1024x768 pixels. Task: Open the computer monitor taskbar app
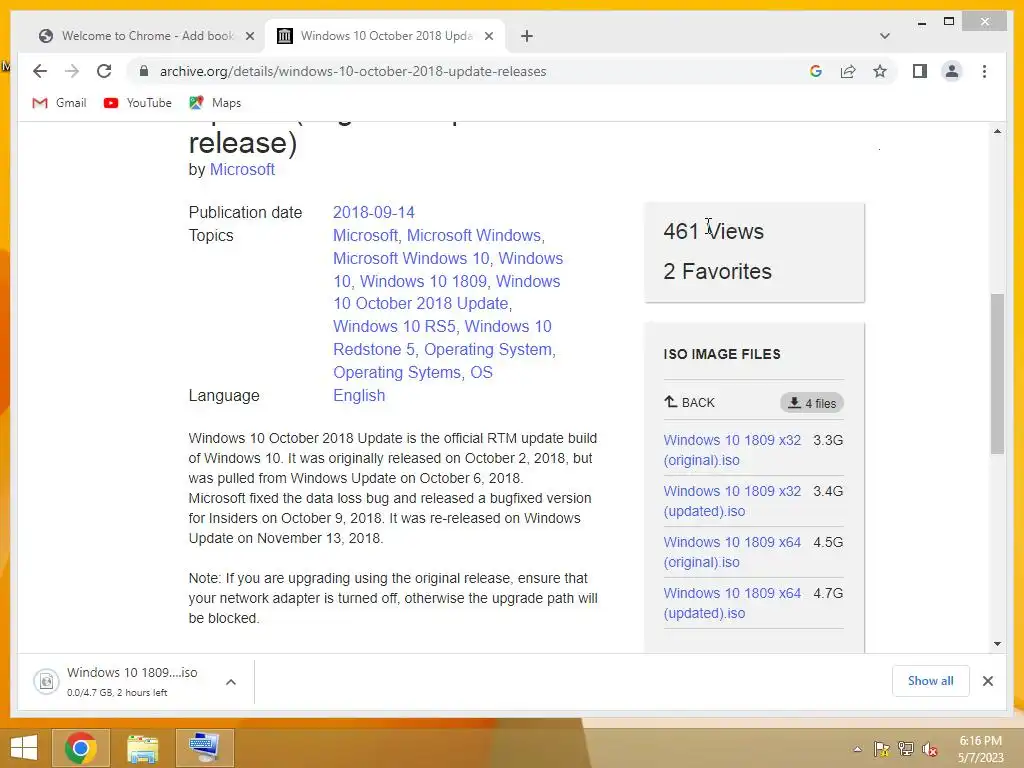point(204,748)
